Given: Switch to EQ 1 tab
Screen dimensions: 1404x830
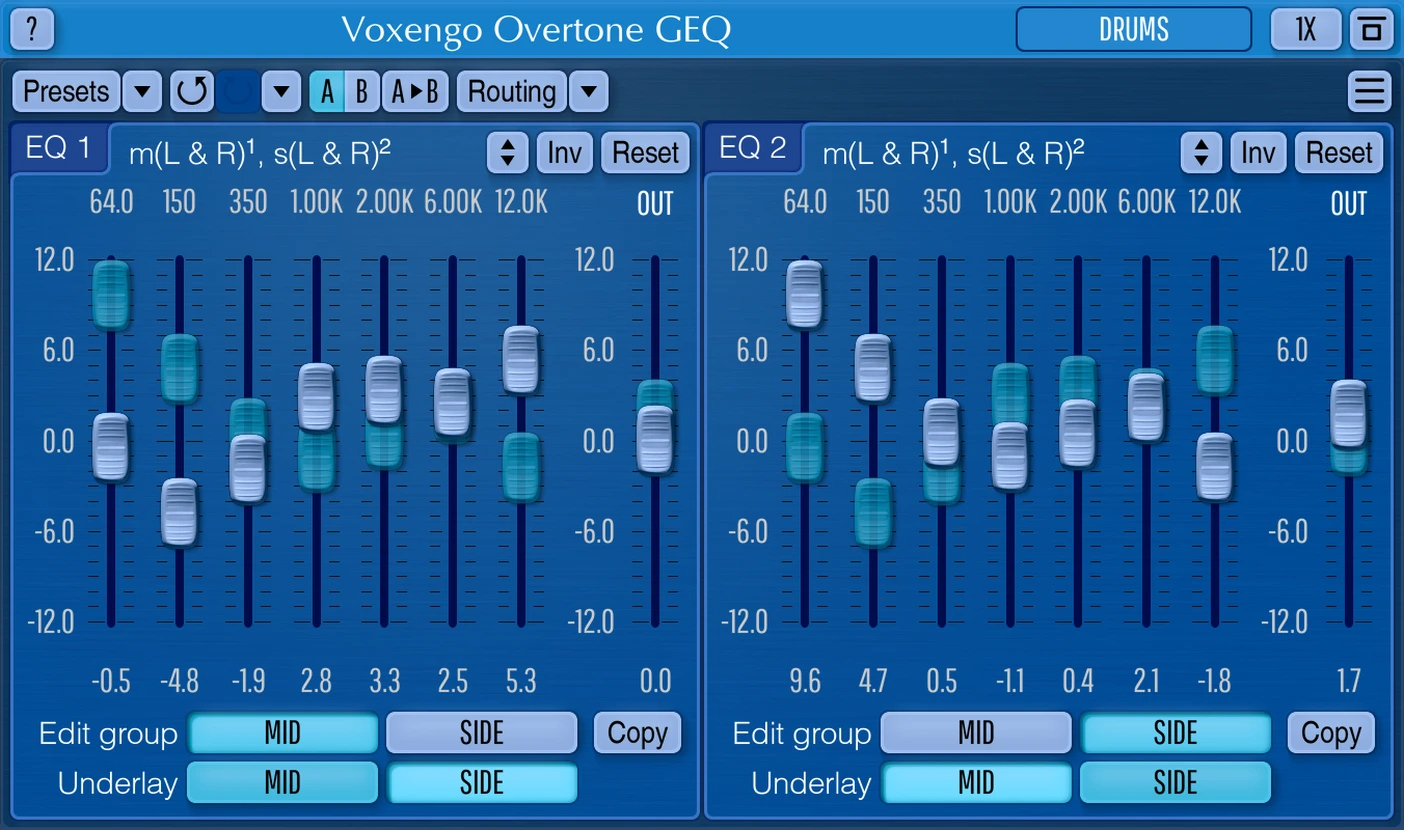Looking at the screenshot, I should click(58, 149).
